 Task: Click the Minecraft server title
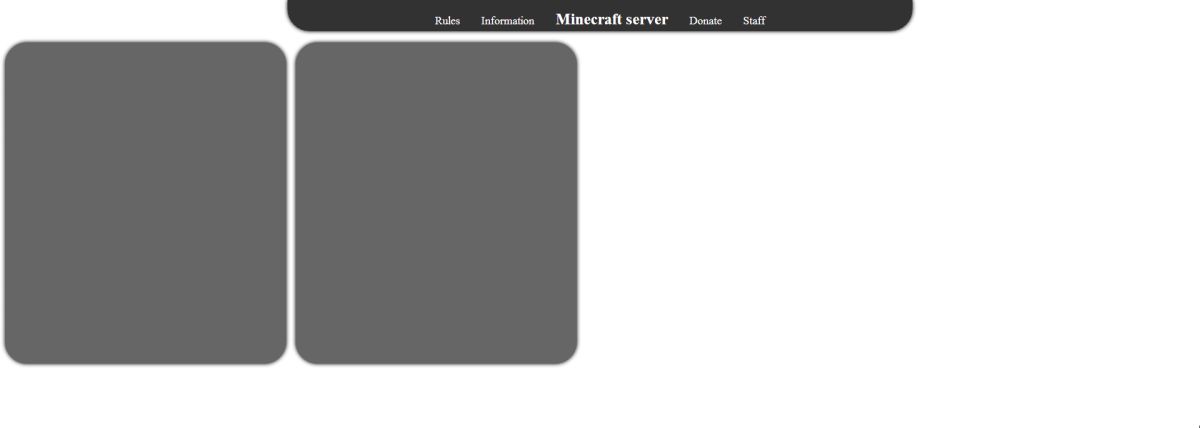click(612, 19)
